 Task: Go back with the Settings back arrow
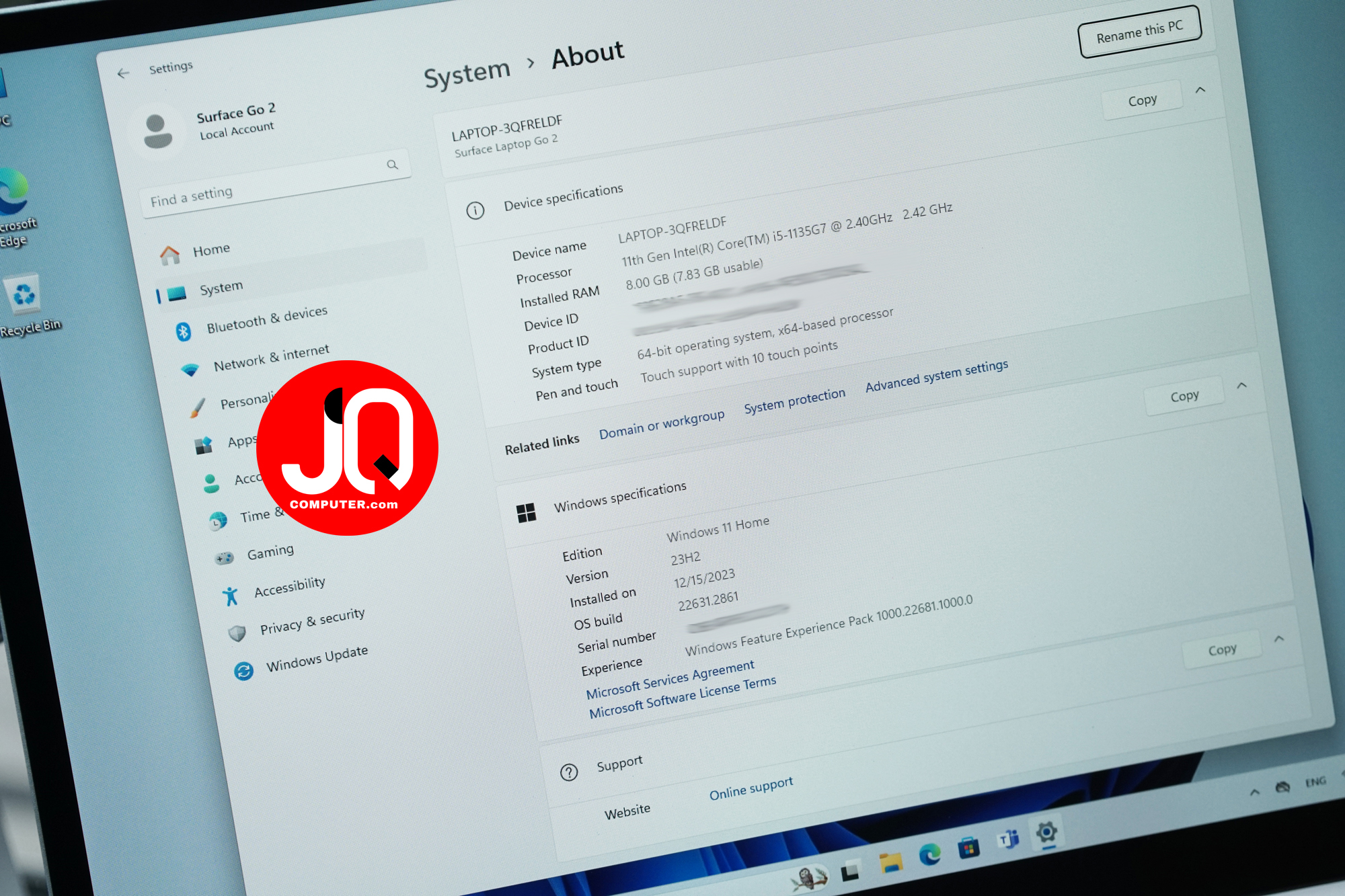123,73
